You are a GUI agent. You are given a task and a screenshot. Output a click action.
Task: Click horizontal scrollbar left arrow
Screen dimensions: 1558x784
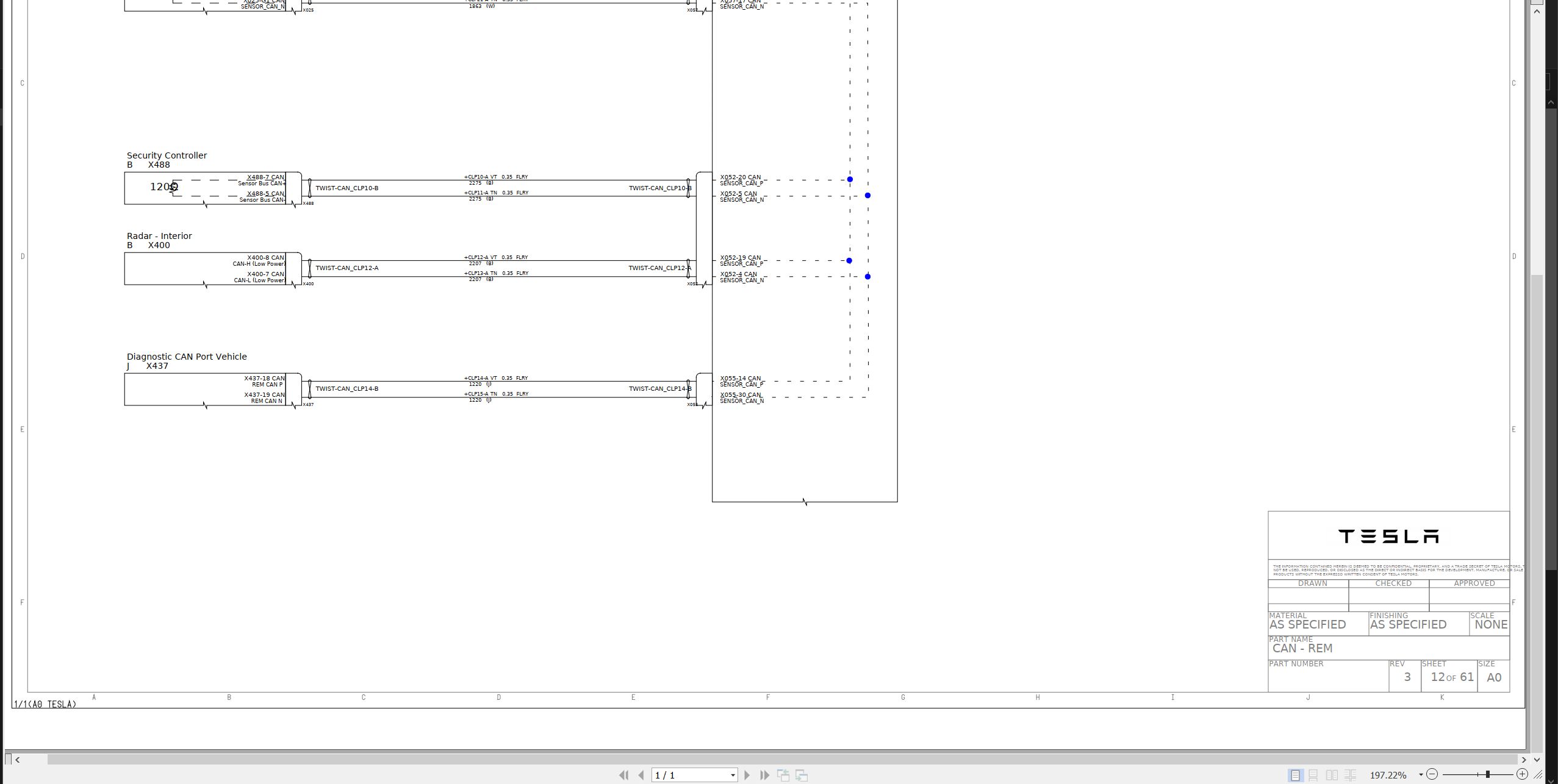pyautogui.click(x=17, y=760)
